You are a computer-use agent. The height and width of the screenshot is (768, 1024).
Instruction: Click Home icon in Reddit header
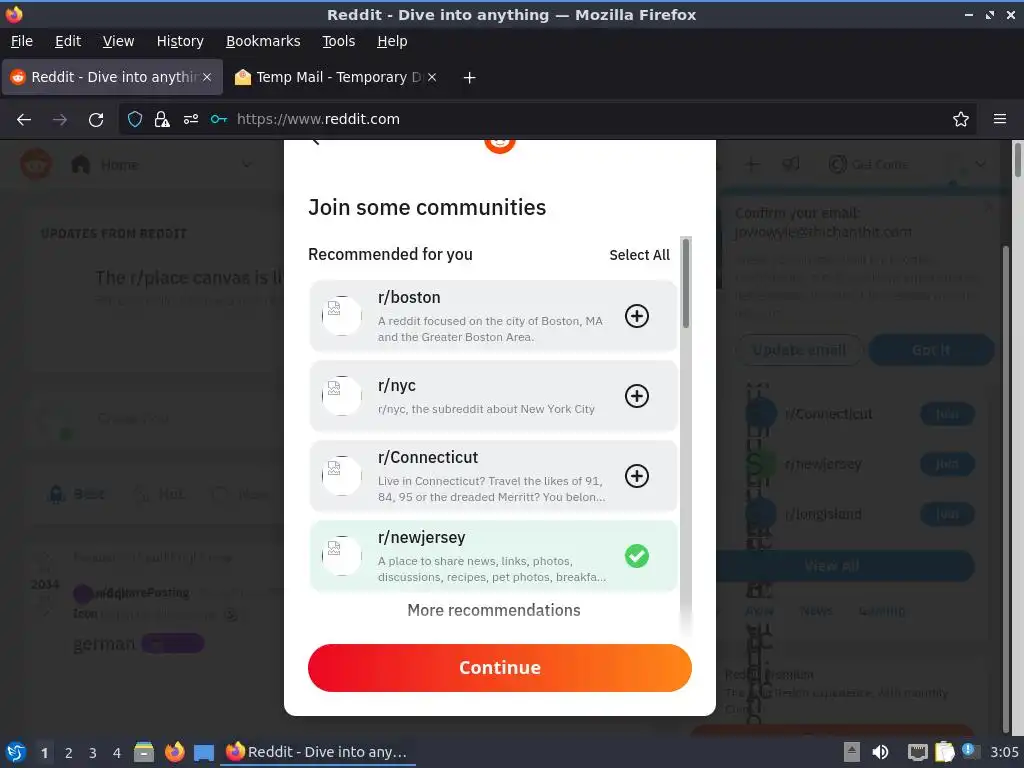pos(81,165)
